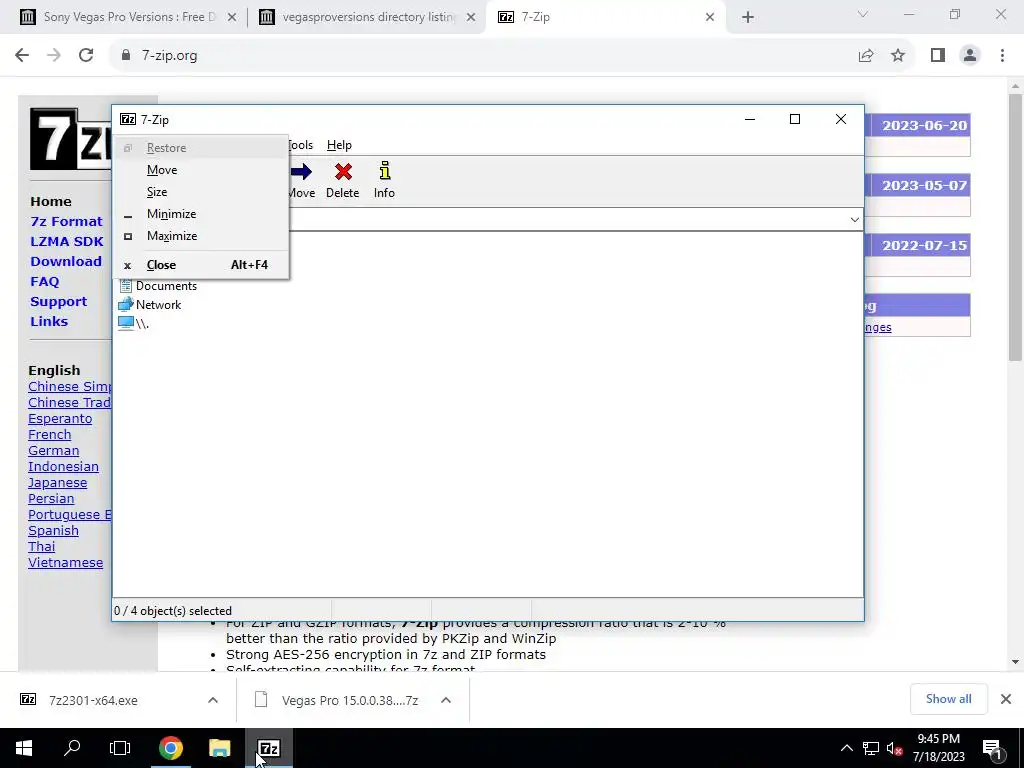Open Chrome tab search chevron
1024x768 pixels.
[x=863, y=14]
